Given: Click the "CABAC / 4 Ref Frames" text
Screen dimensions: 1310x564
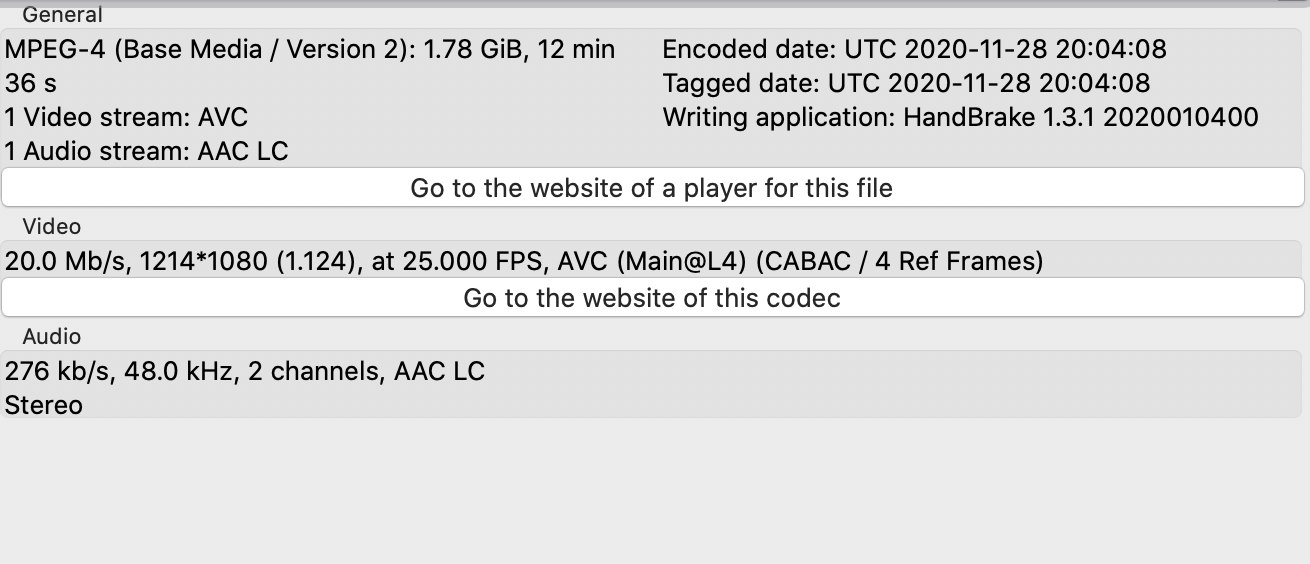Looking at the screenshot, I should pos(900,261).
